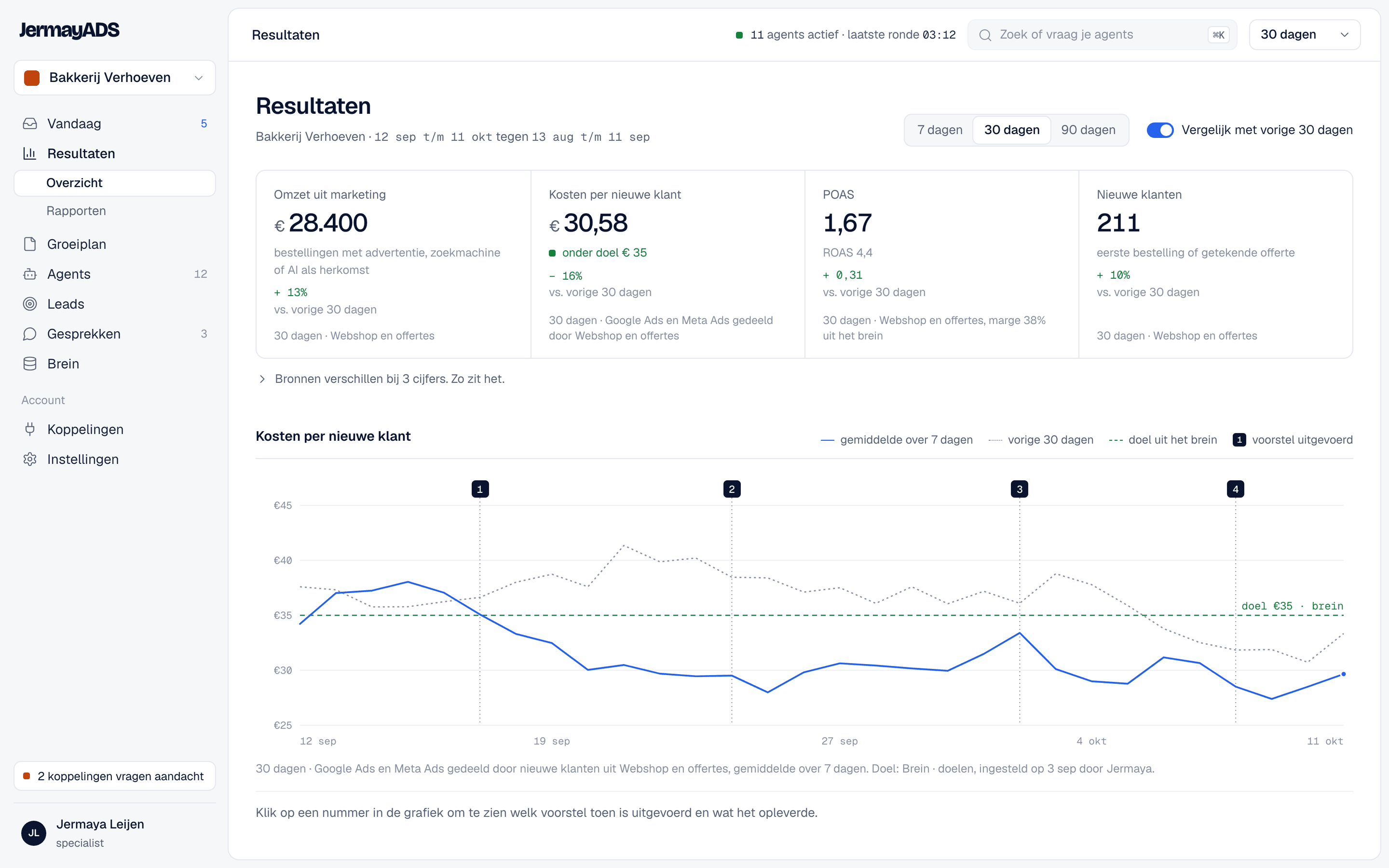Image resolution: width=1389 pixels, height=868 pixels.
Task: Click chart marker 2
Action: tap(731, 489)
